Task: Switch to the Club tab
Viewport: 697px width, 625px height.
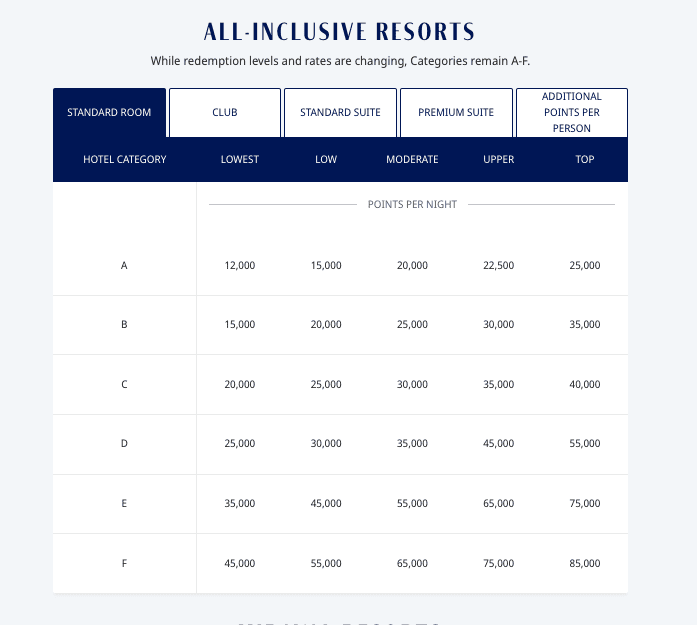Action: [x=225, y=113]
